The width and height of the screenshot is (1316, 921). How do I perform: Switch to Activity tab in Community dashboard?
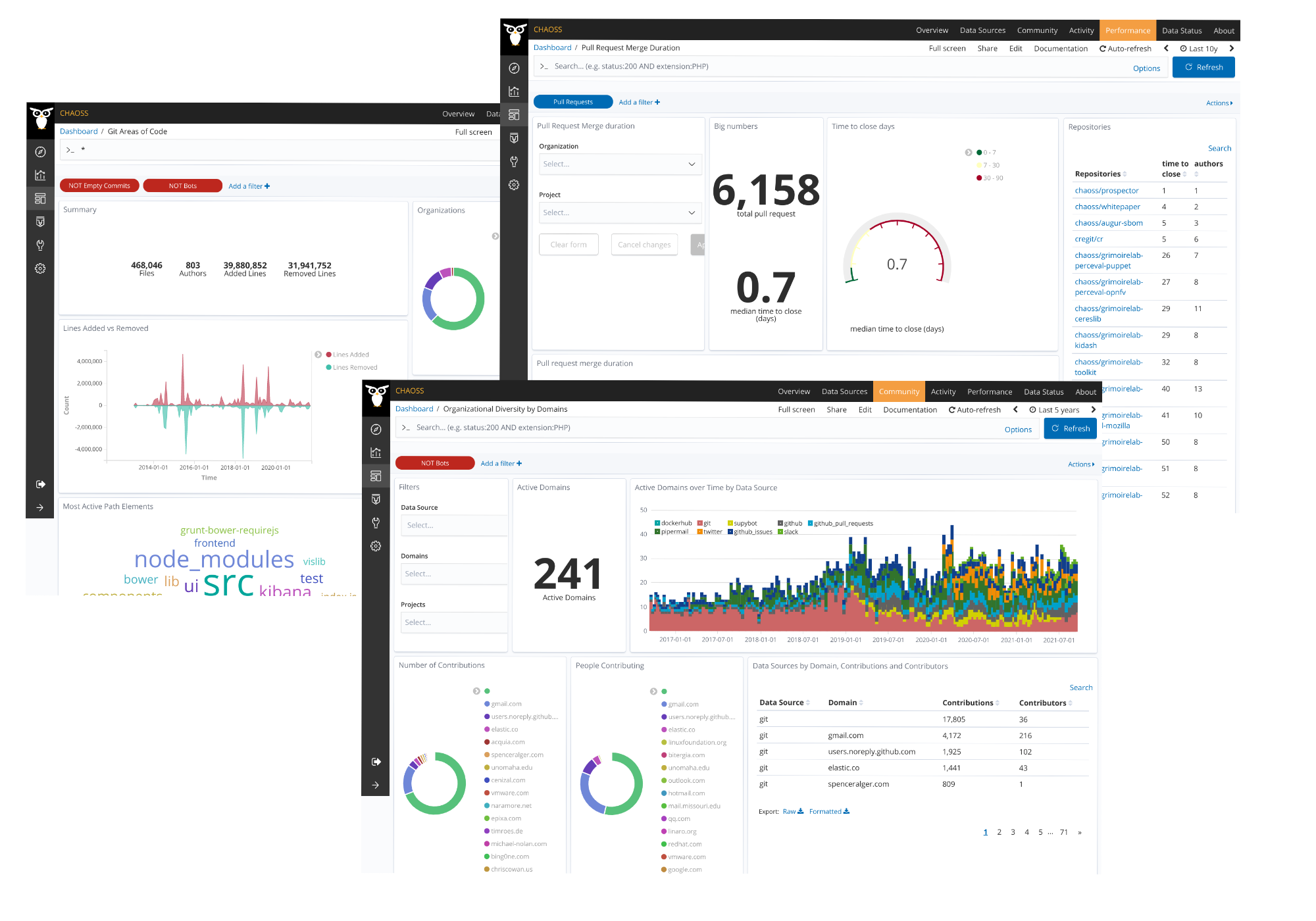coord(943,391)
